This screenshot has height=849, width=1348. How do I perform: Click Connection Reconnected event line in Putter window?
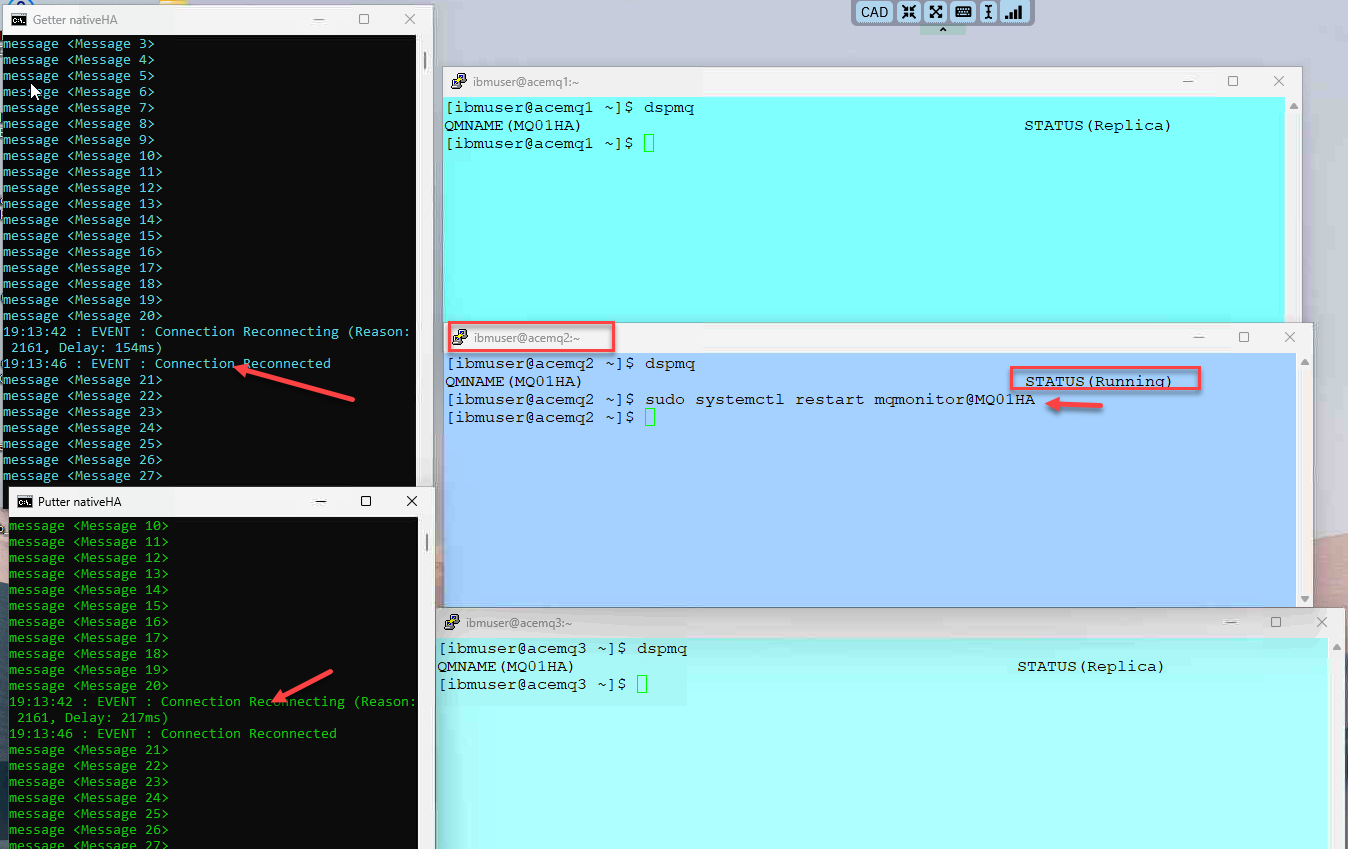173,733
